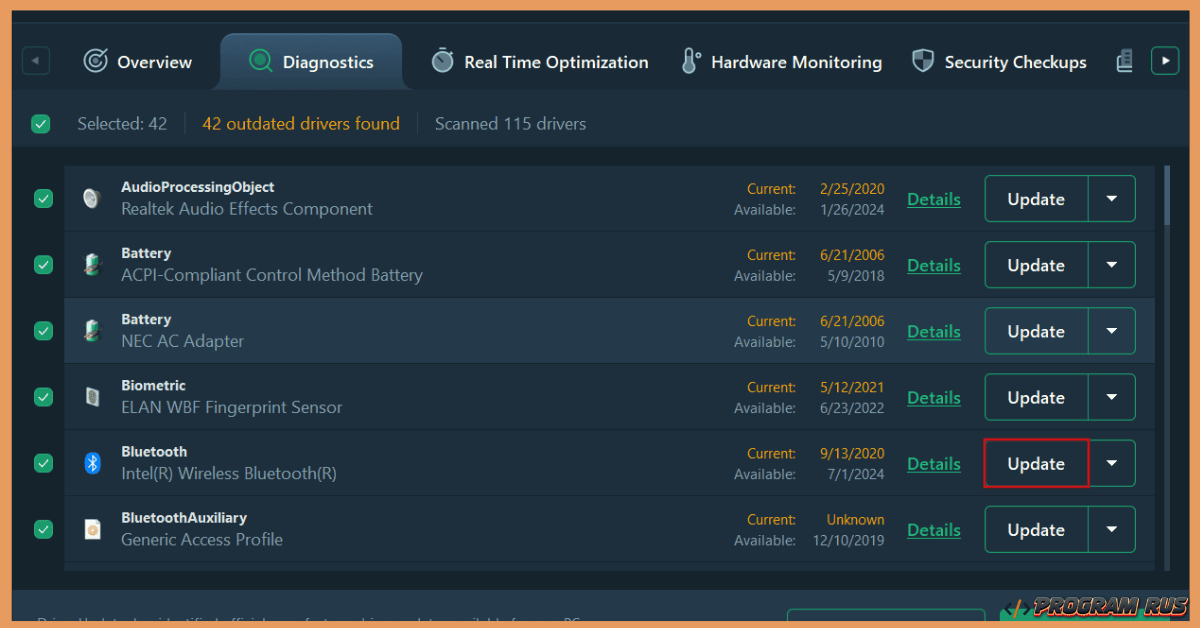This screenshot has height=628, width=1200.
Task: View Details for the Realtek Audio Effects Component
Action: point(933,199)
